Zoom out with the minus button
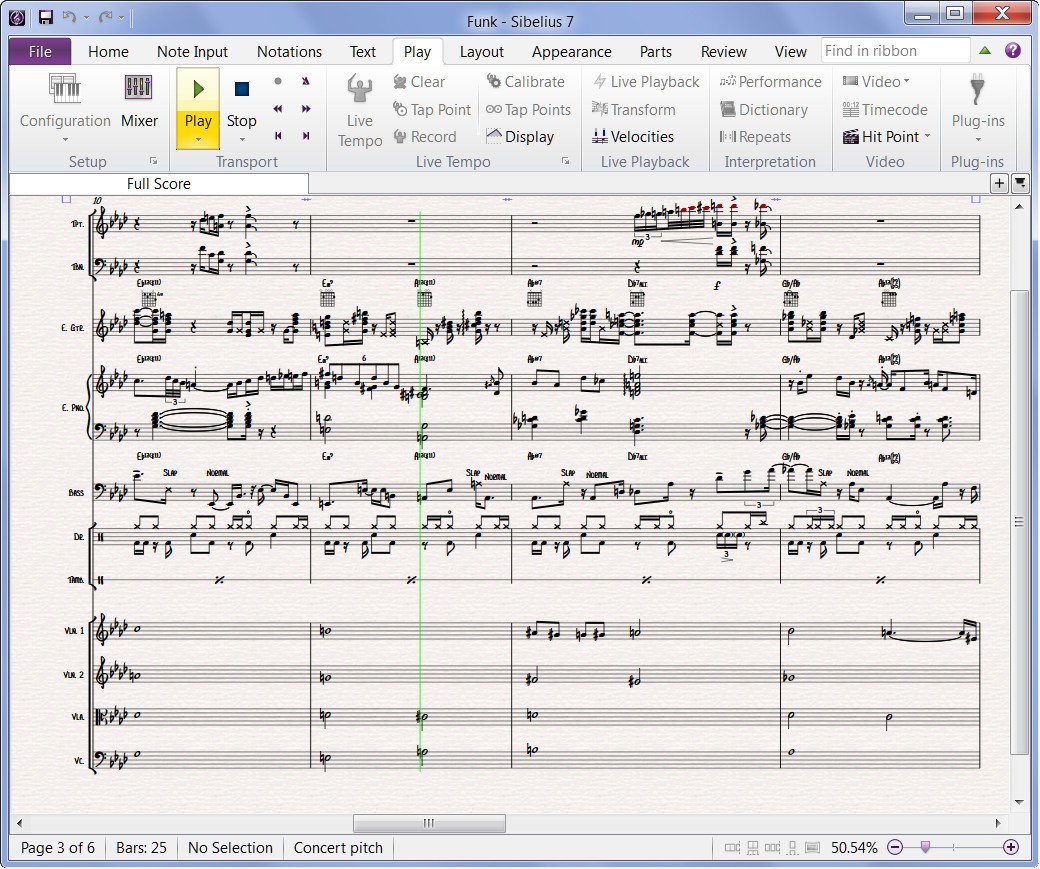Image resolution: width=1040 pixels, height=869 pixels. [x=895, y=847]
